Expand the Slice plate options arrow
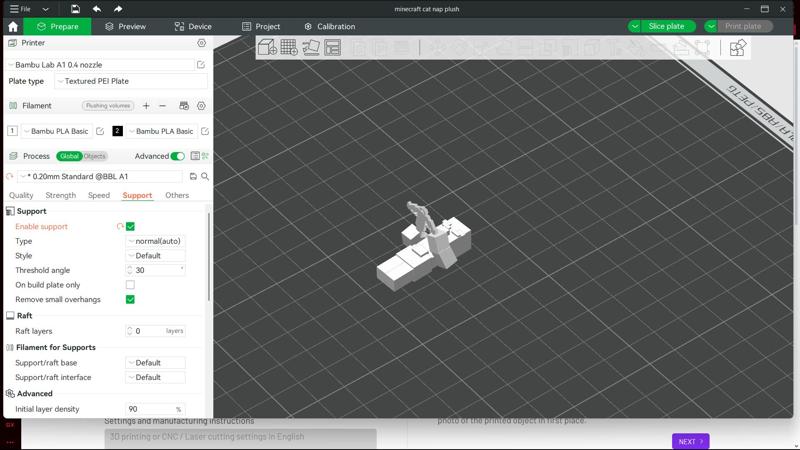The image size is (800, 450). coord(634,27)
